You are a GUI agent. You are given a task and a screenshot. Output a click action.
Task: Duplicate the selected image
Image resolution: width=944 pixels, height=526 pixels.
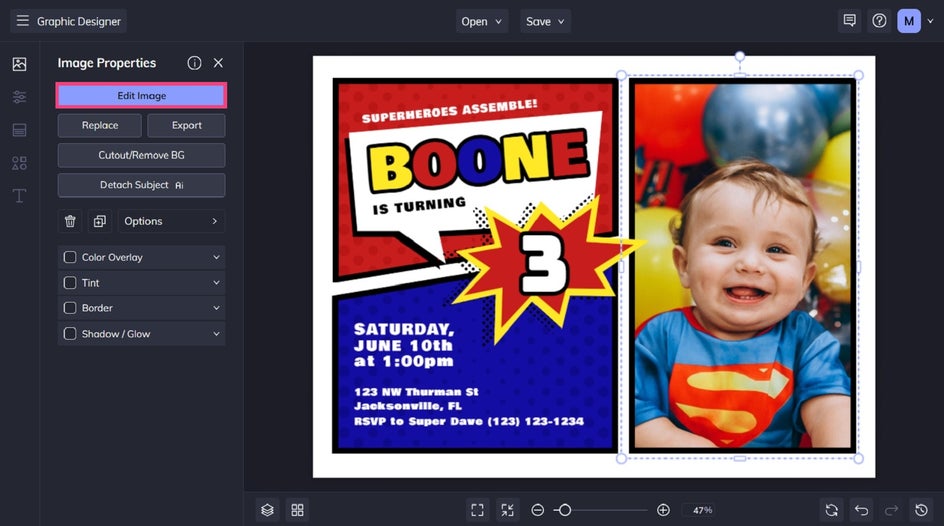click(x=100, y=221)
